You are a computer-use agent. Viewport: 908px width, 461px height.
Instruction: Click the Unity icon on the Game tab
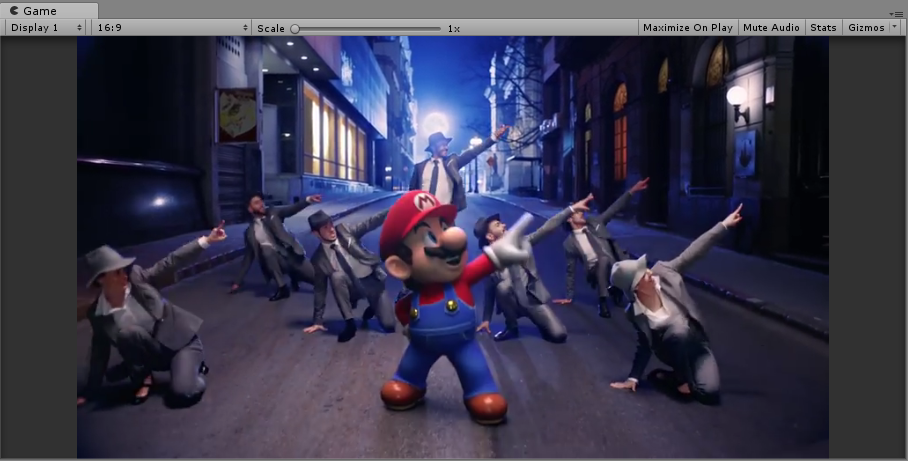click(x=14, y=10)
